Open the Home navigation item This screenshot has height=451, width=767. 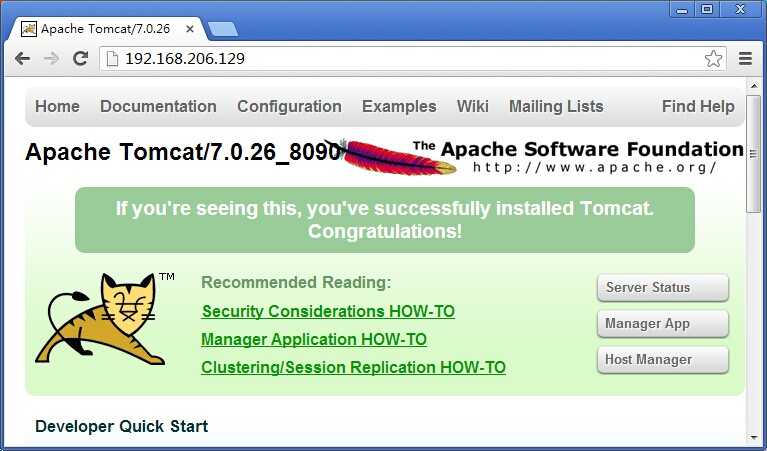(x=57, y=107)
